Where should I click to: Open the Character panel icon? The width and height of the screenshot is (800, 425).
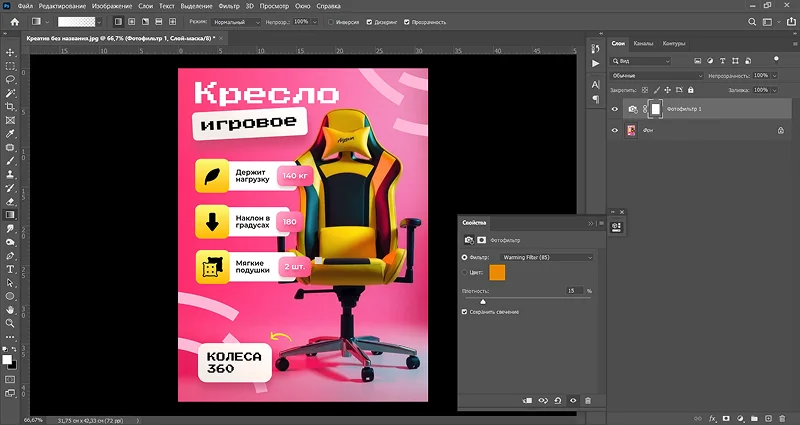tap(595, 84)
